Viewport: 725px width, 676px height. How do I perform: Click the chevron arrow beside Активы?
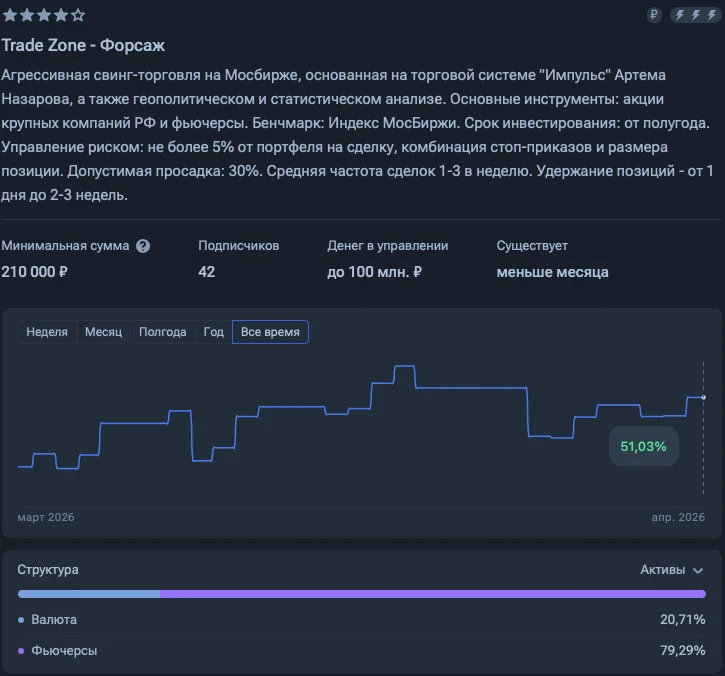point(698,571)
